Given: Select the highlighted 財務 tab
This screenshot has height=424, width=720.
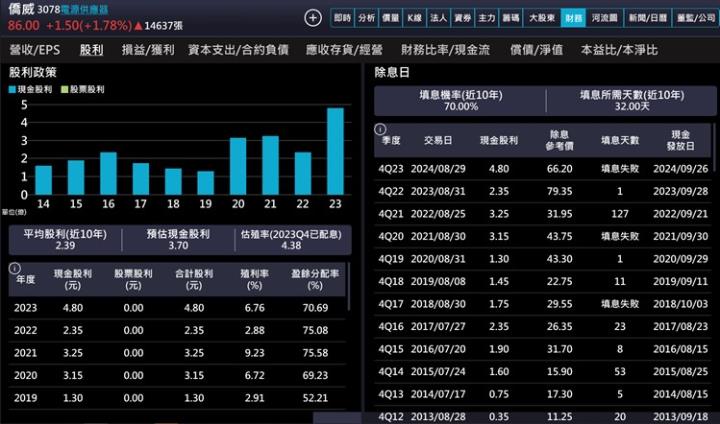Looking at the screenshot, I should (x=574, y=18).
